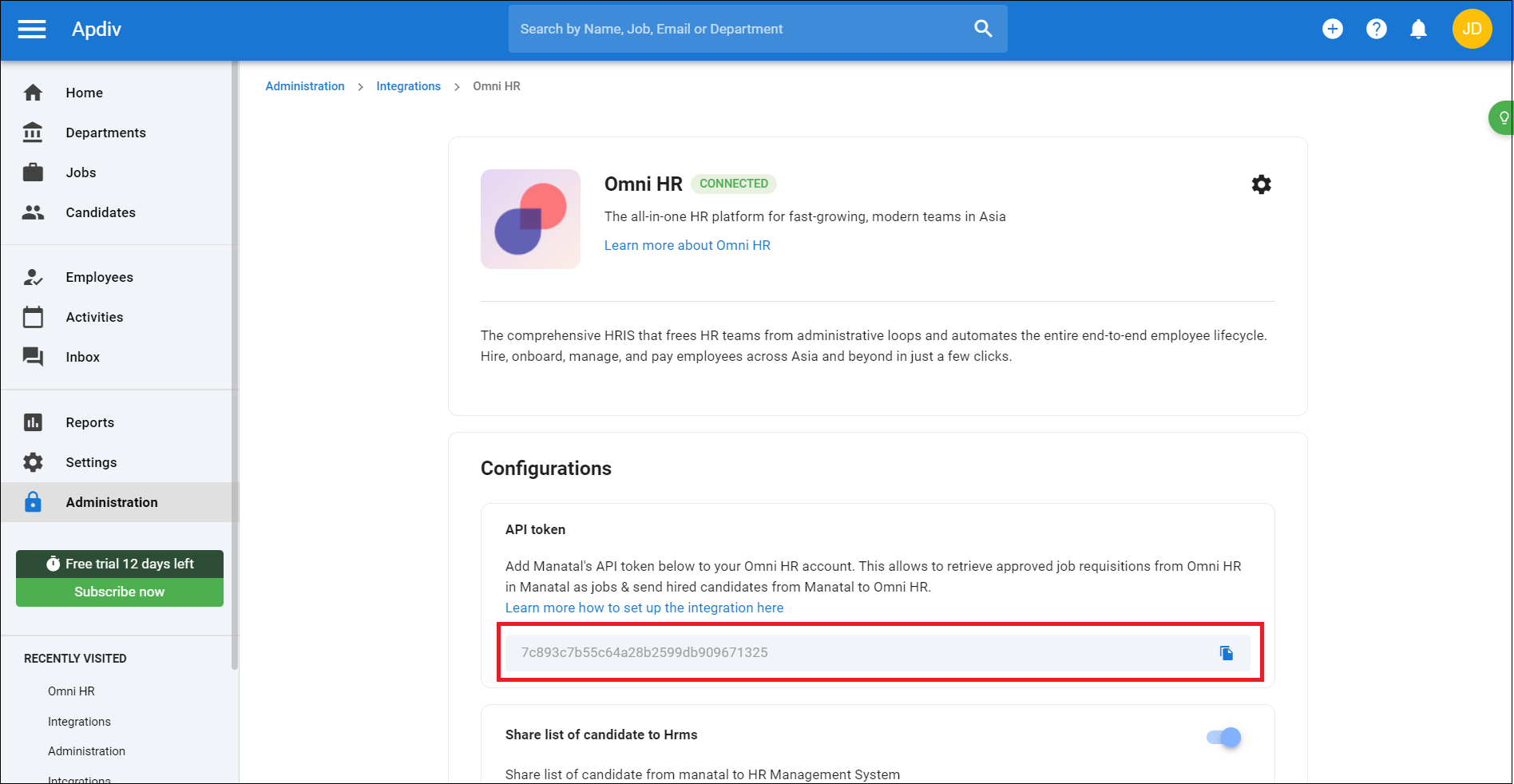Click the Reports chart icon

click(x=33, y=422)
